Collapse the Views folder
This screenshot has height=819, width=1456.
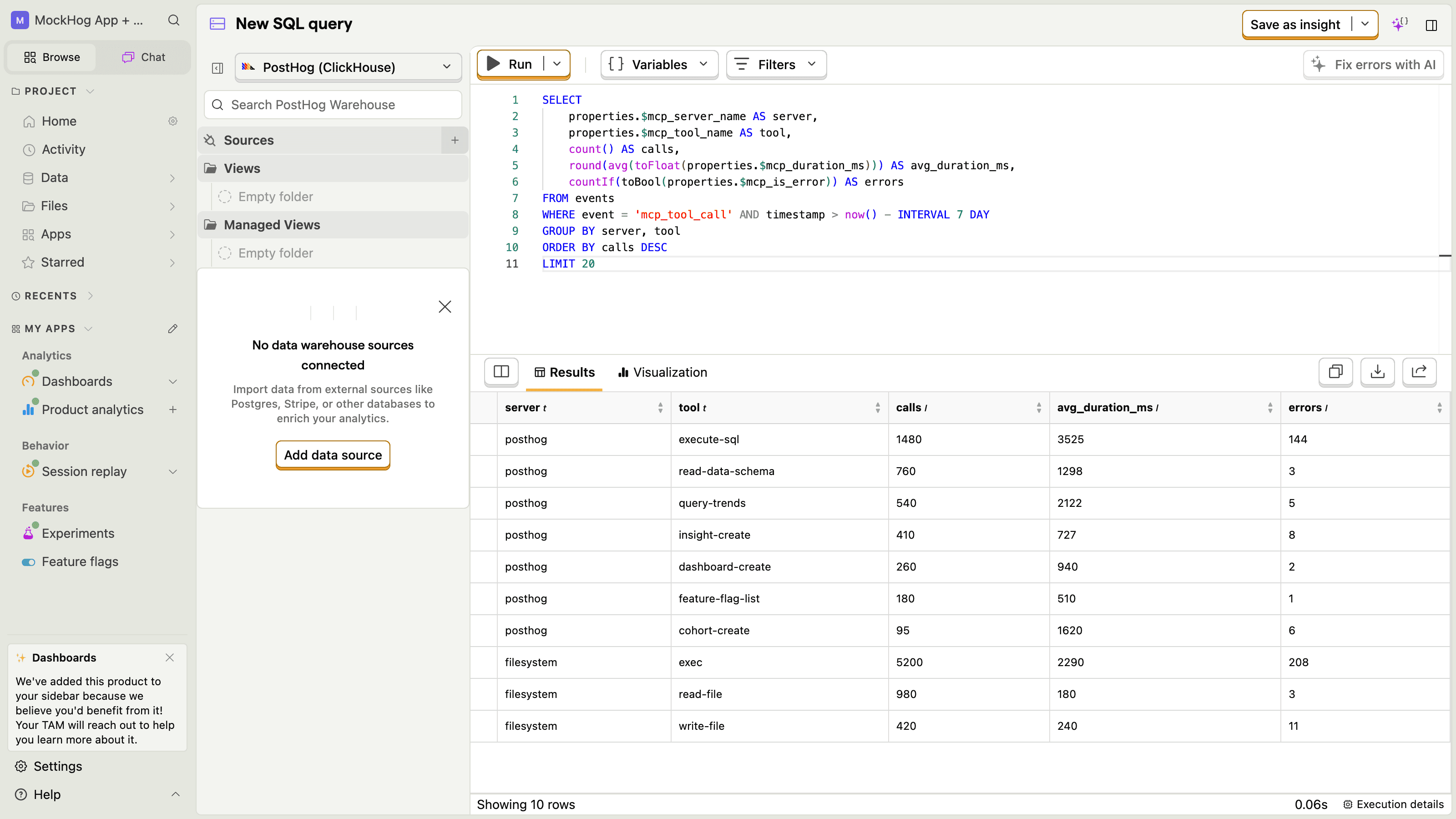pos(332,168)
